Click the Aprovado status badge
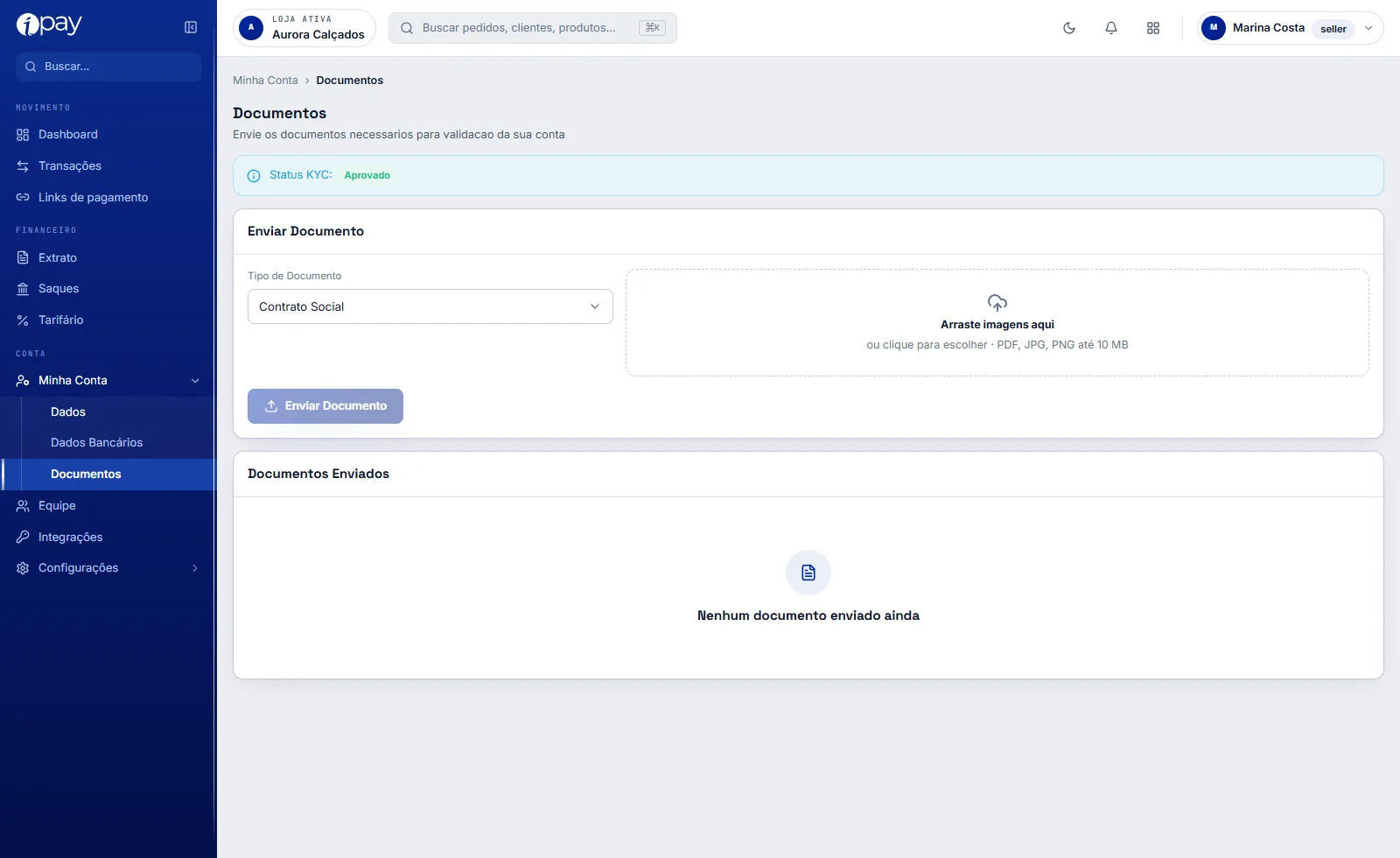Image resolution: width=1400 pixels, height=858 pixels. (x=367, y=175)
